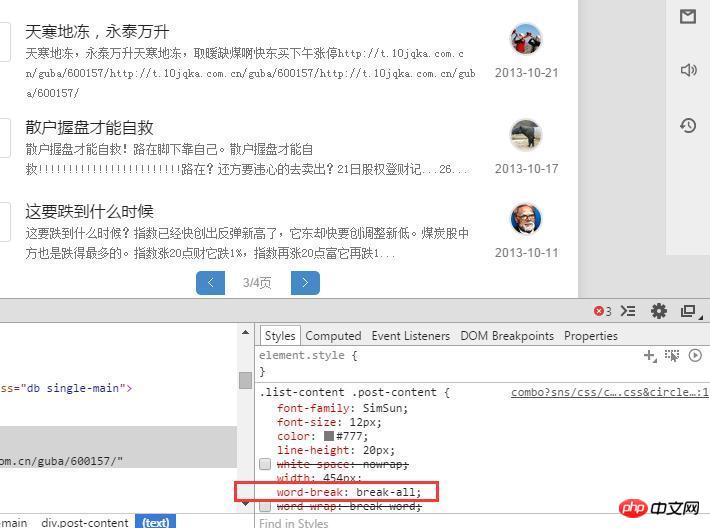Click the speaker announcement sidebar icon
The image size is (710, 528).
(688, 70)
